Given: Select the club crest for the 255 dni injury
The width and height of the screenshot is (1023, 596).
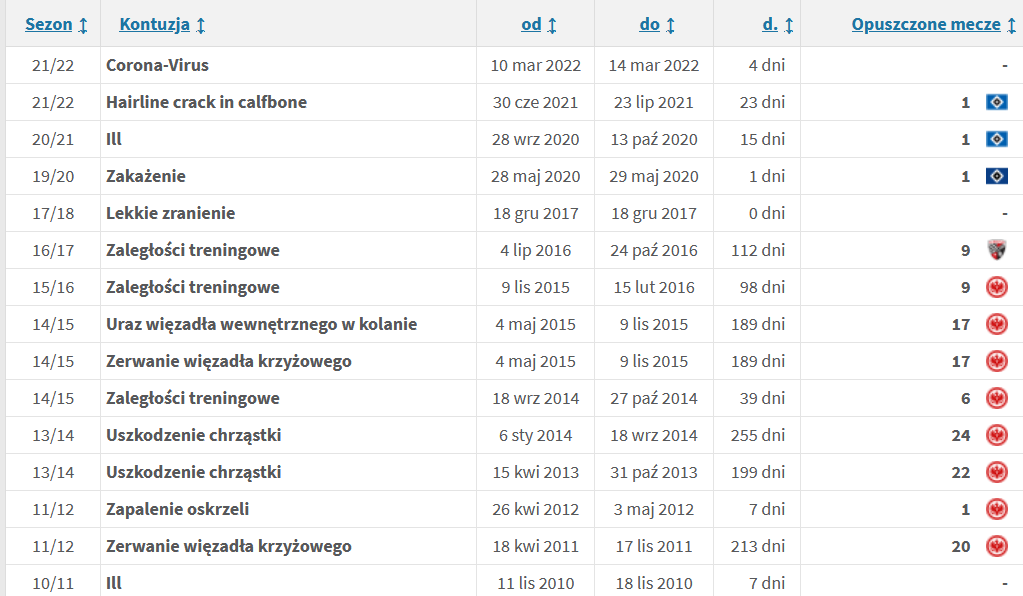Looking at the screenshot, I should pos(996,435).
